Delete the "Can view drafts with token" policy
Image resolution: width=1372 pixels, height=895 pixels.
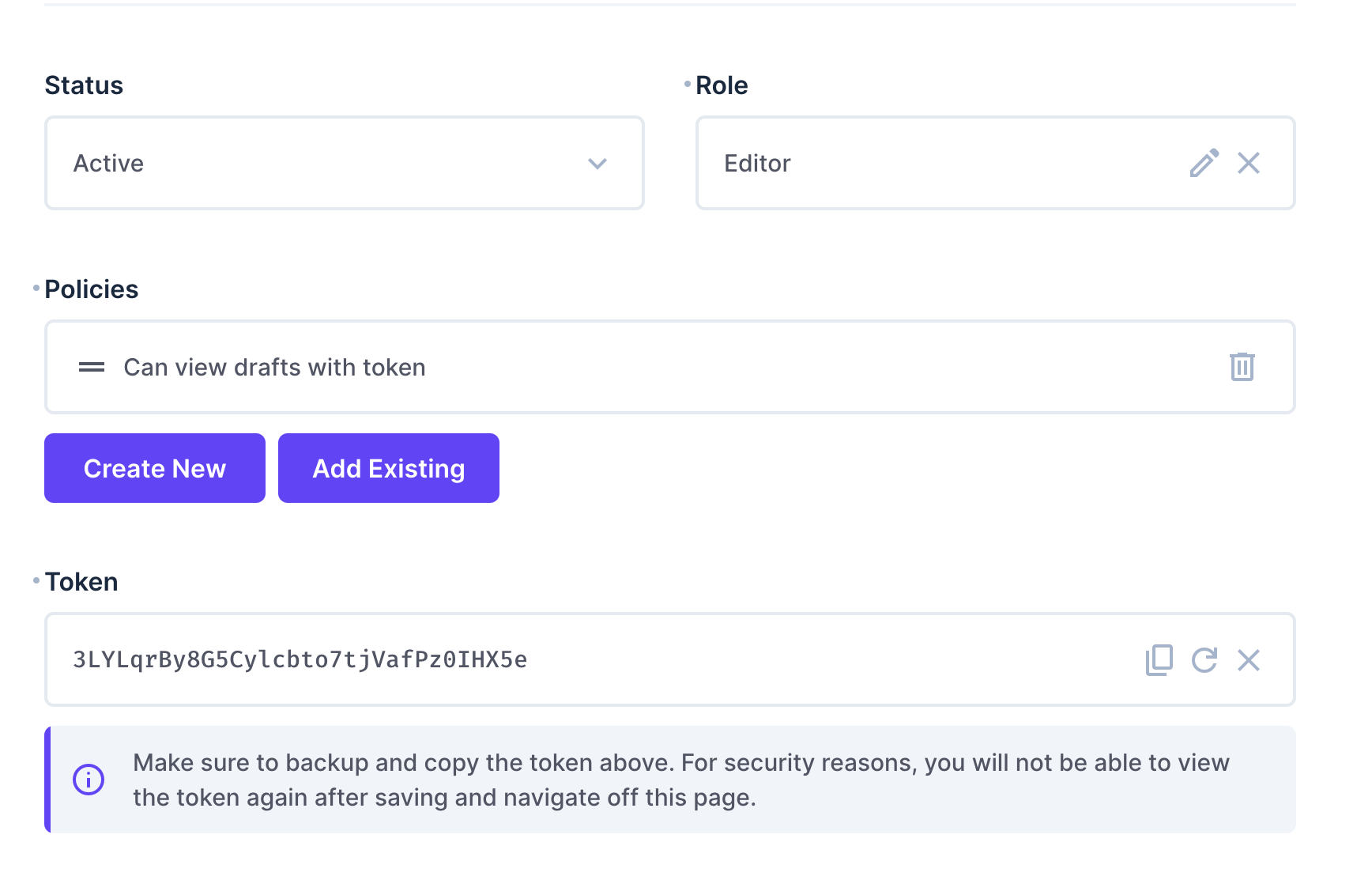(1242, 367)
